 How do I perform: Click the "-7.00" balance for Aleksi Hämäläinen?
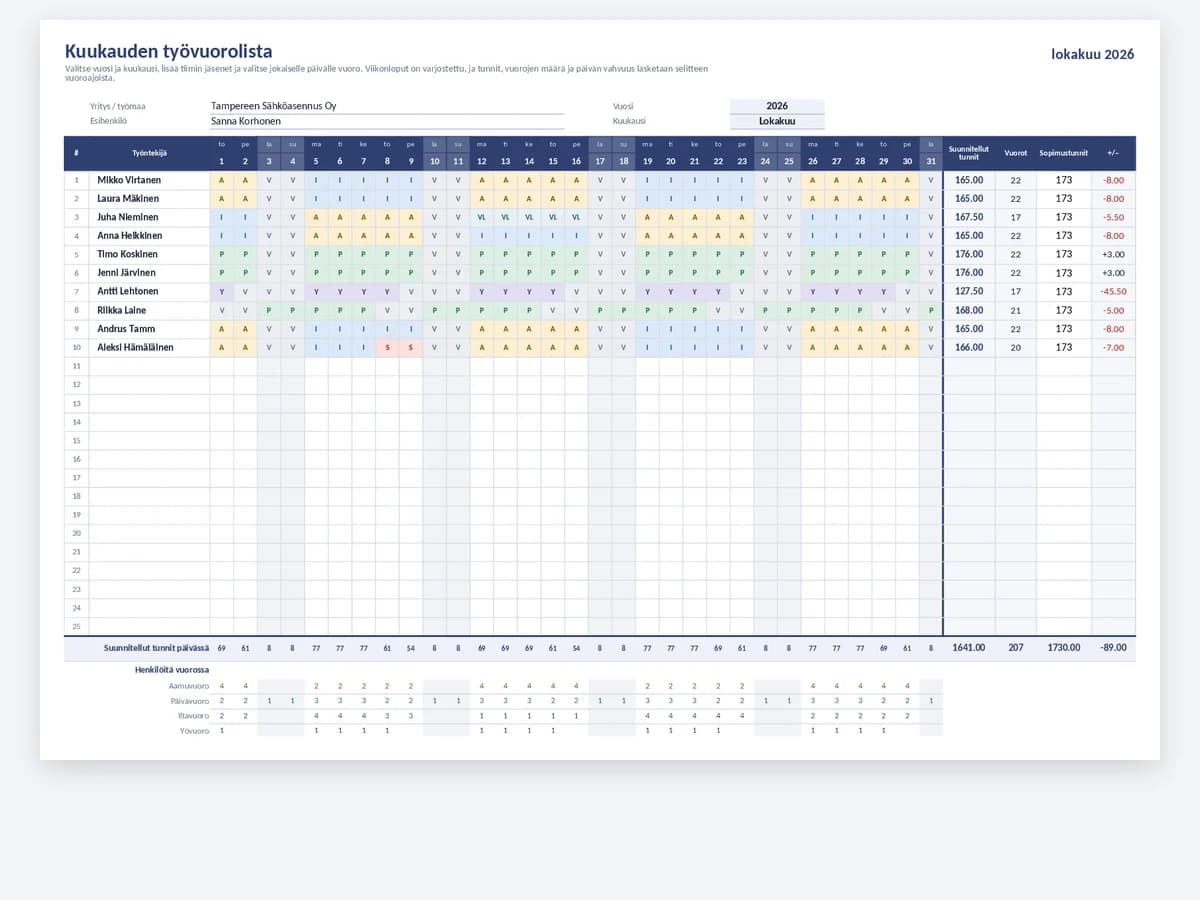click(1113, 347)
